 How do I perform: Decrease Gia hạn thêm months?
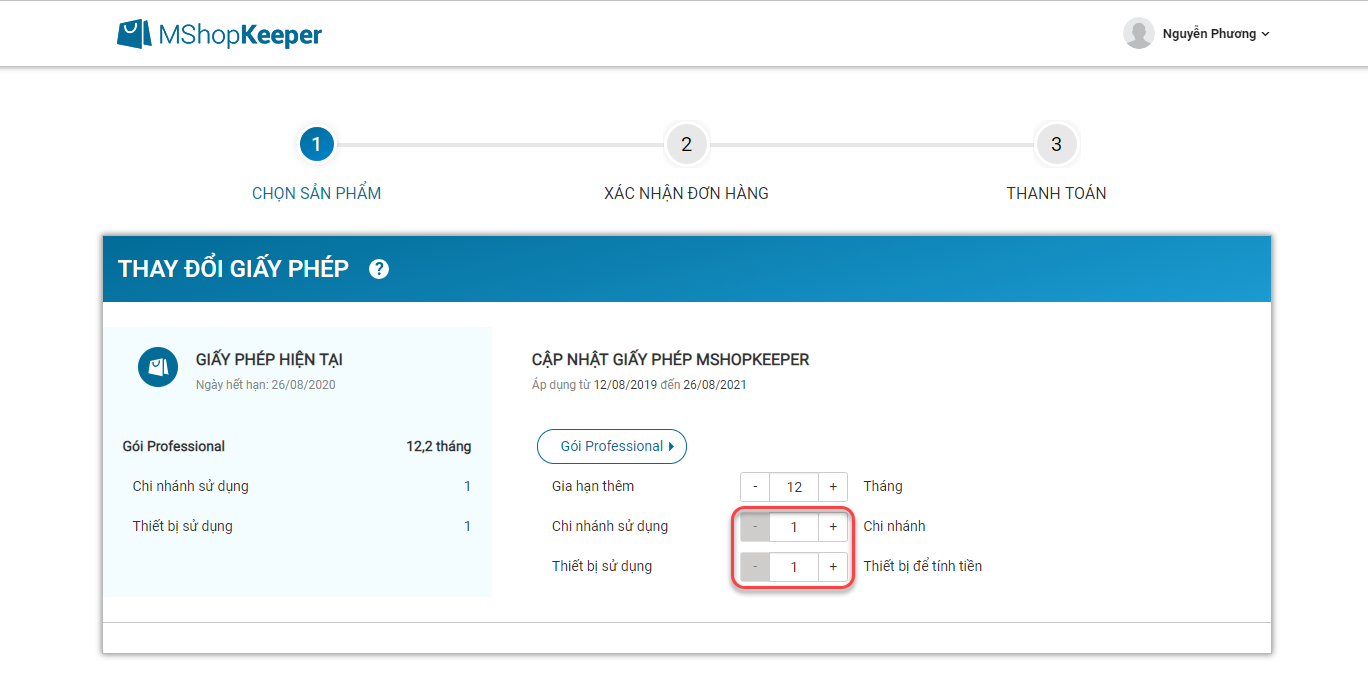tap(755, 487)
